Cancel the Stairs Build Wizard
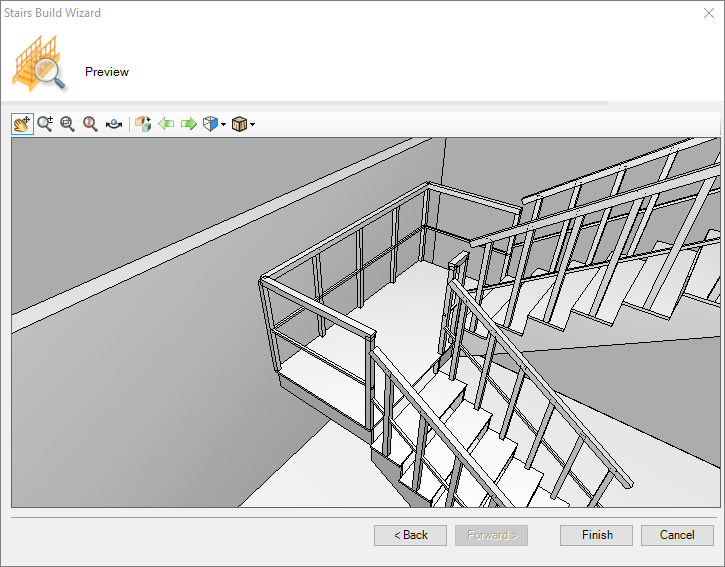 677,535
